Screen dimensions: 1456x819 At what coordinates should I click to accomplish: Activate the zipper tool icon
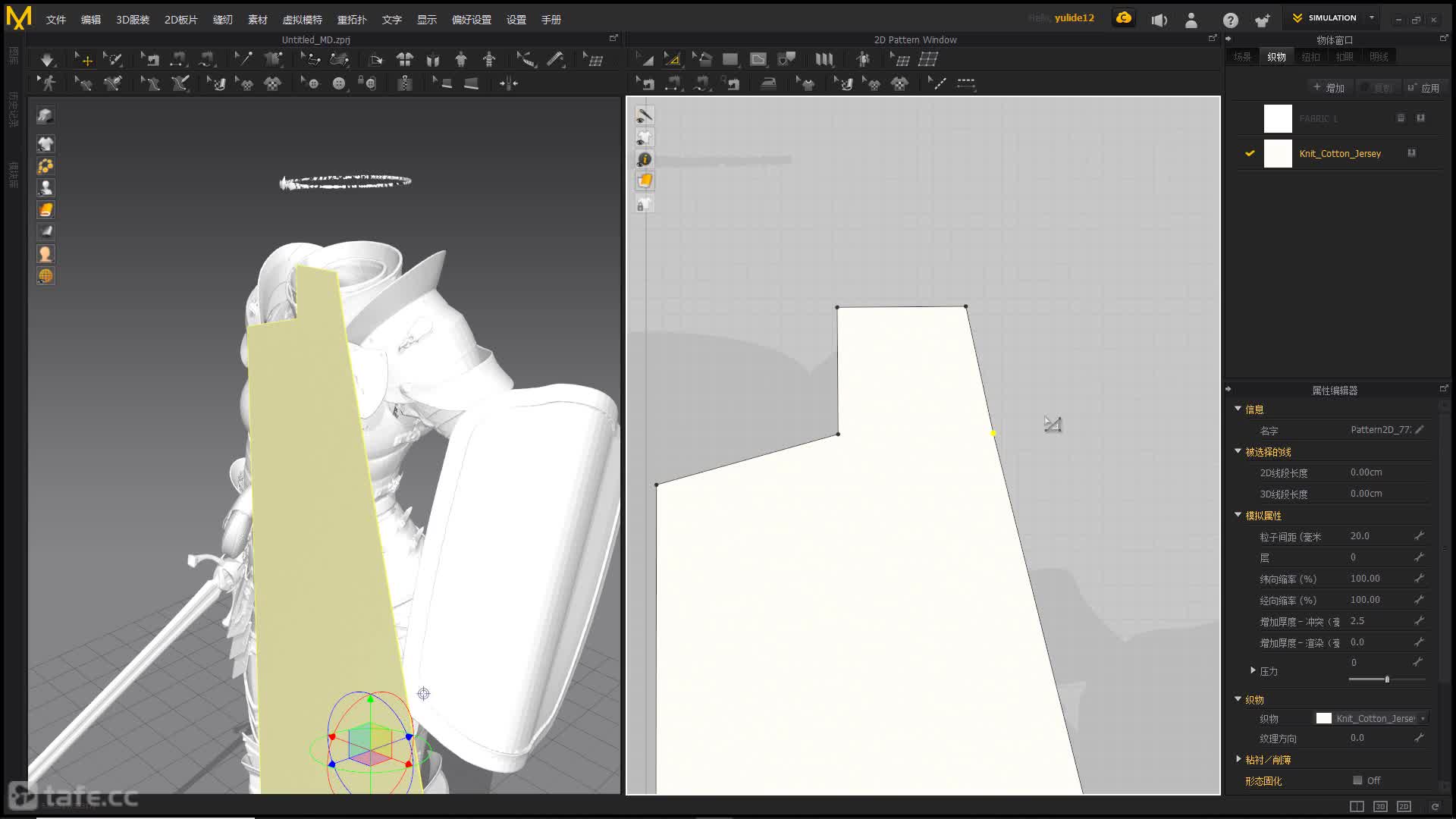point(405,83)
